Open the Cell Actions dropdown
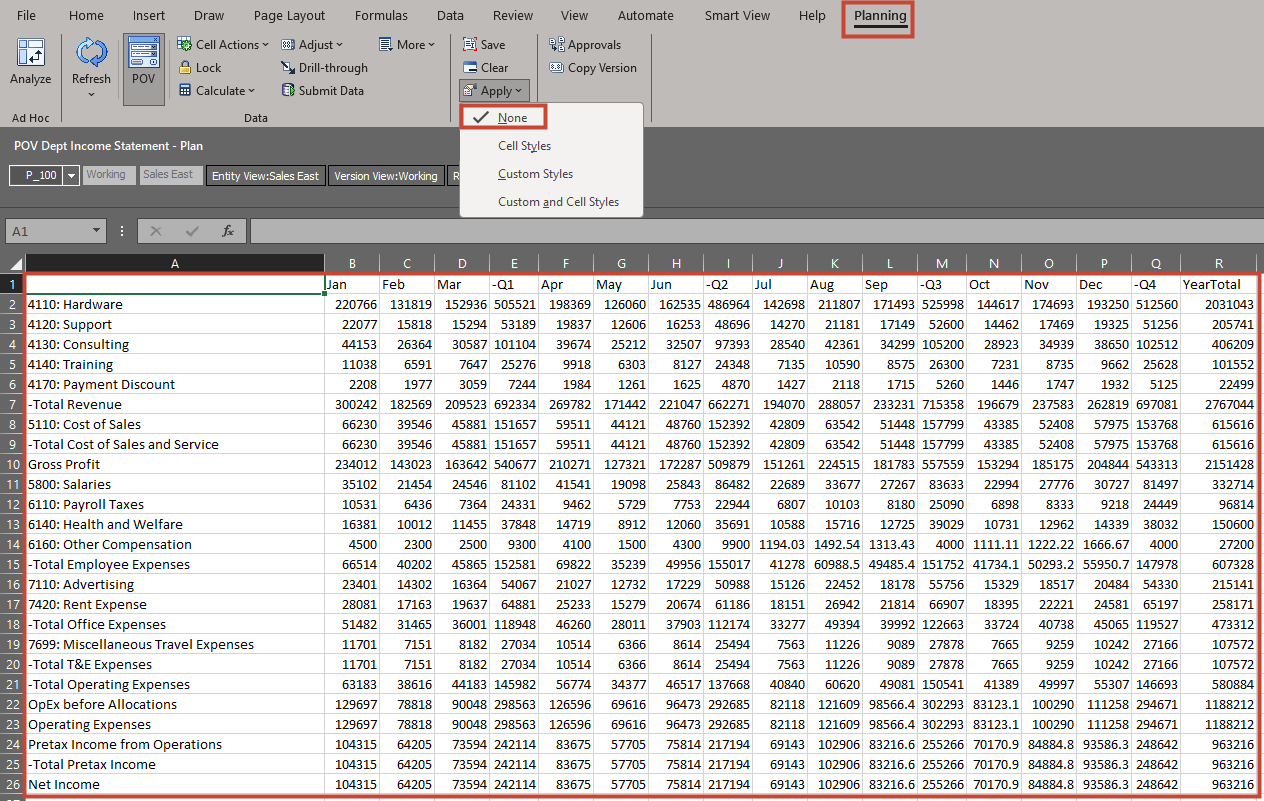The height and width of the screenshot is (801, 1264). point(224,45)
